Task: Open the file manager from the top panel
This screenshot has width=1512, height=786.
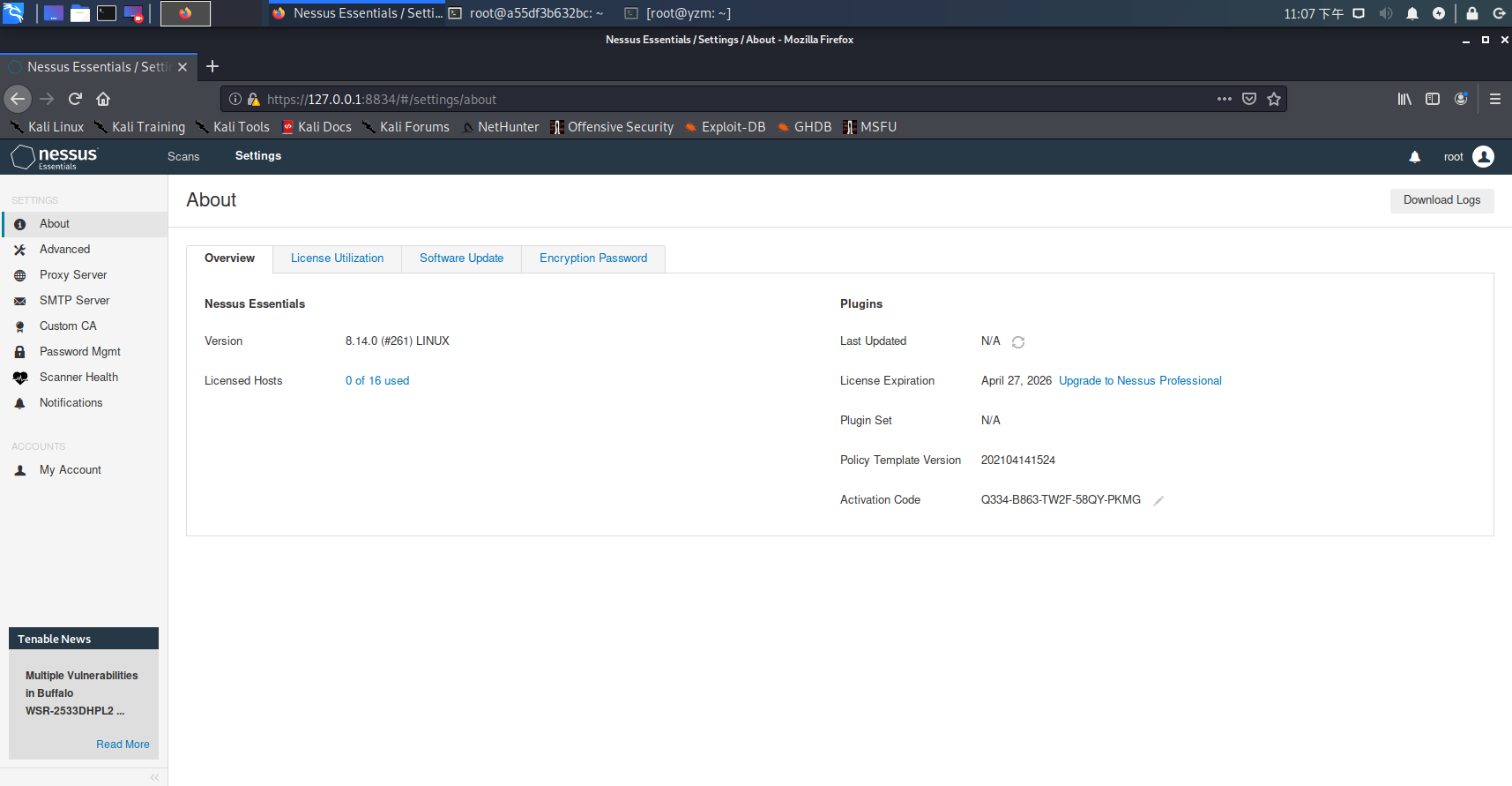Action: 80,13
